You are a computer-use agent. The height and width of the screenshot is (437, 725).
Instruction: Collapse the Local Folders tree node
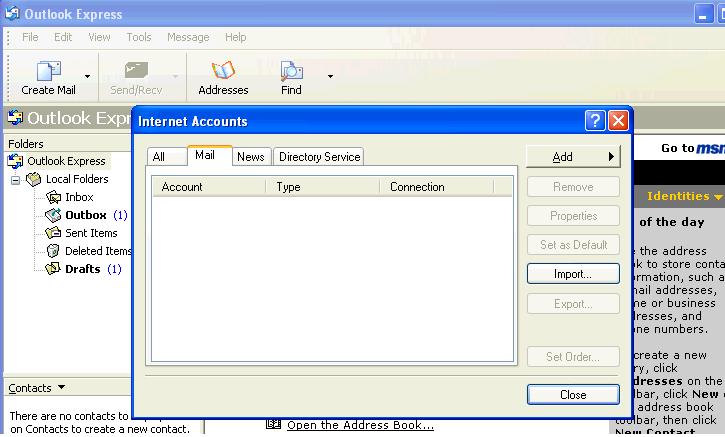pyautogui.click(x=16, y=180)
